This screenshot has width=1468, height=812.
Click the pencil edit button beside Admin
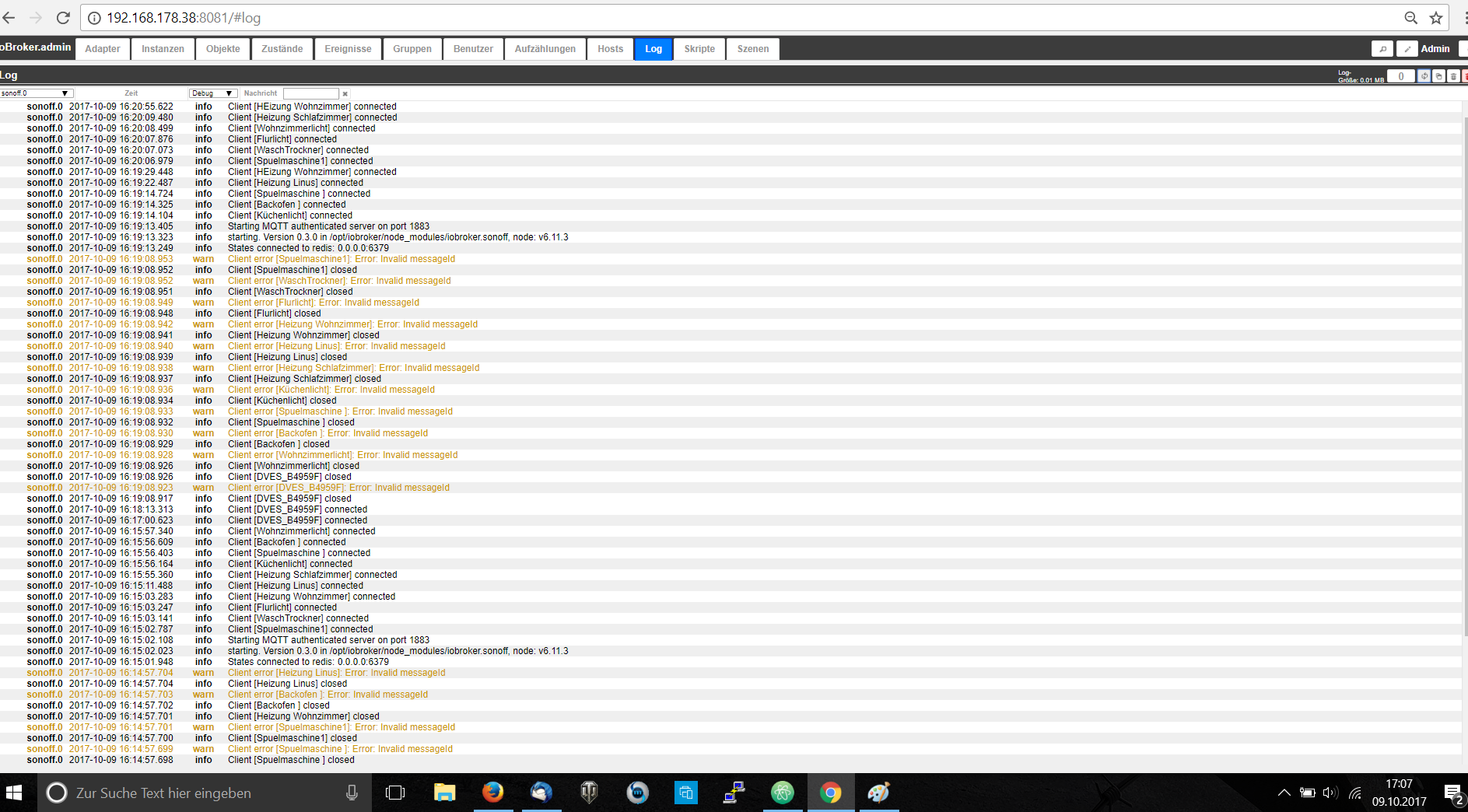[1407, 49]
